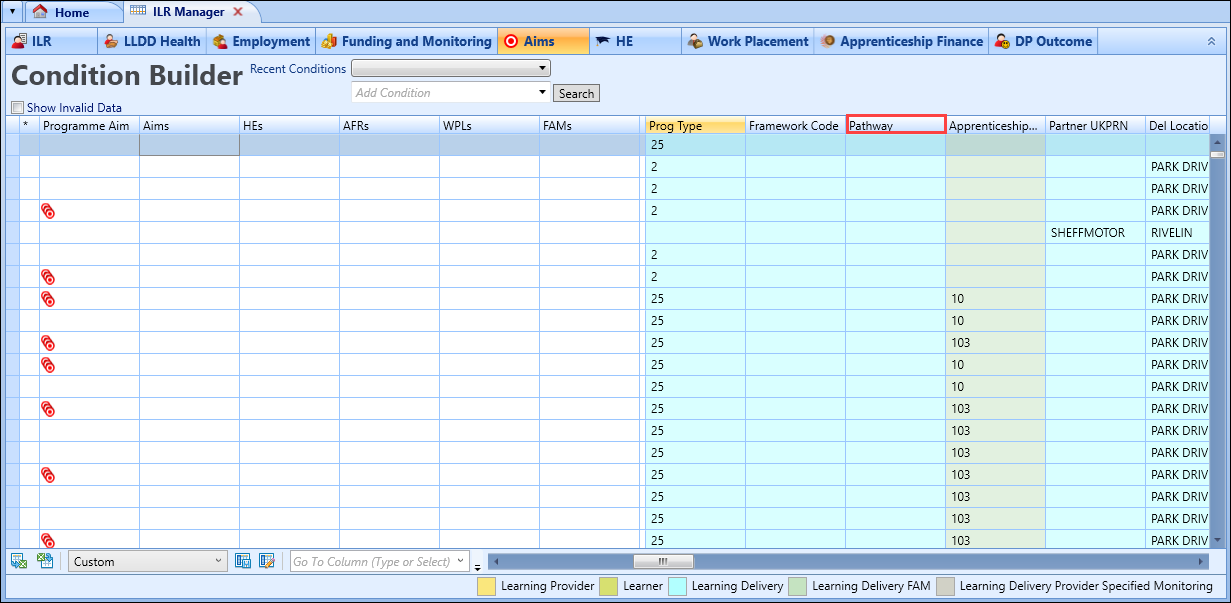This screenshot has height=603, width=1231.
Task: Click the Programme Aim column header
Action: point(89,125)
